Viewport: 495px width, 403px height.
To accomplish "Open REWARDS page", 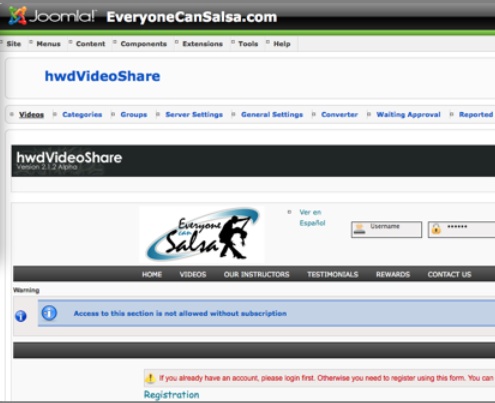I will tap(393, 274).
